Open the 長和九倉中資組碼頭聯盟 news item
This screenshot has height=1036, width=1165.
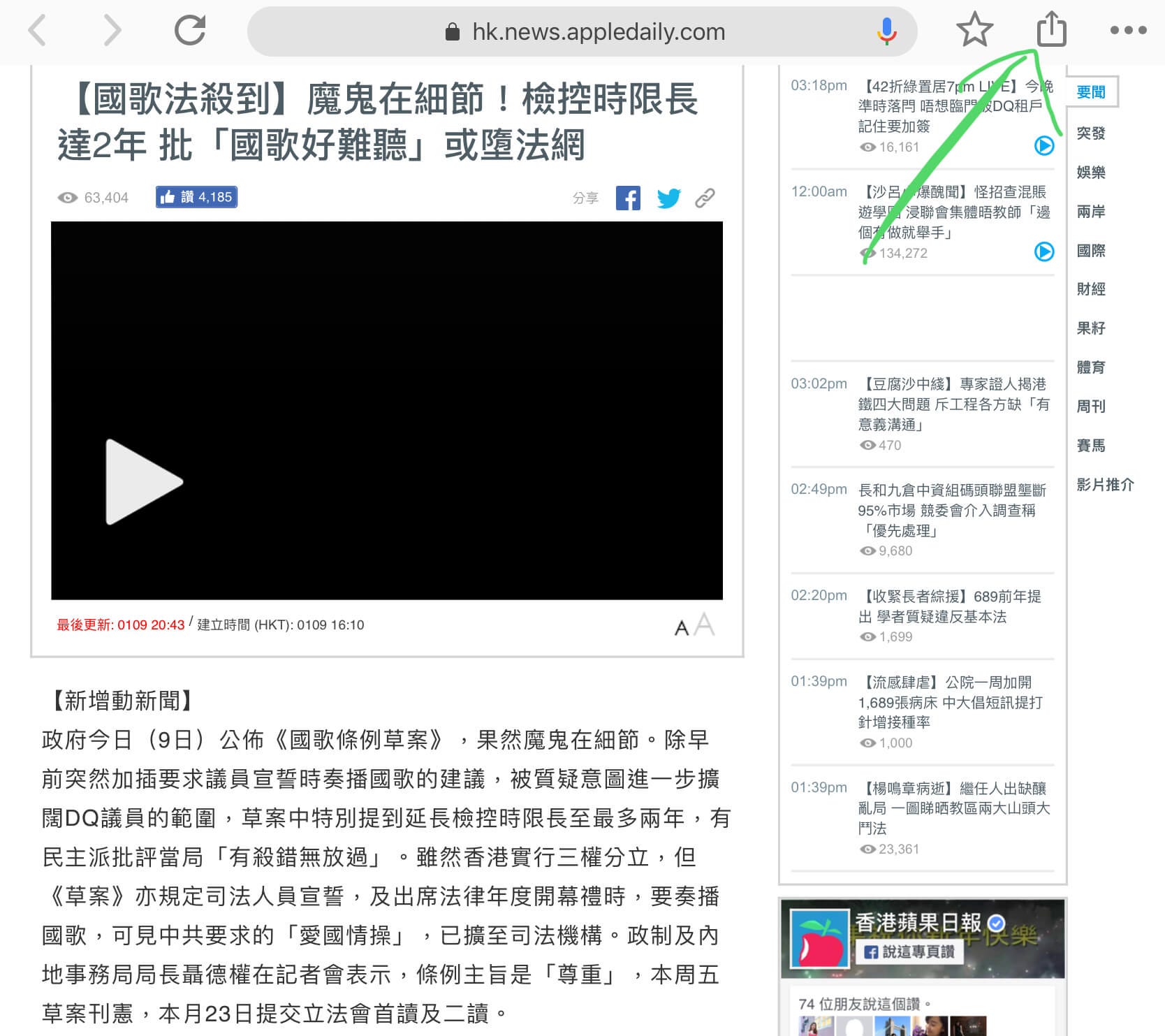coord(953,510)
